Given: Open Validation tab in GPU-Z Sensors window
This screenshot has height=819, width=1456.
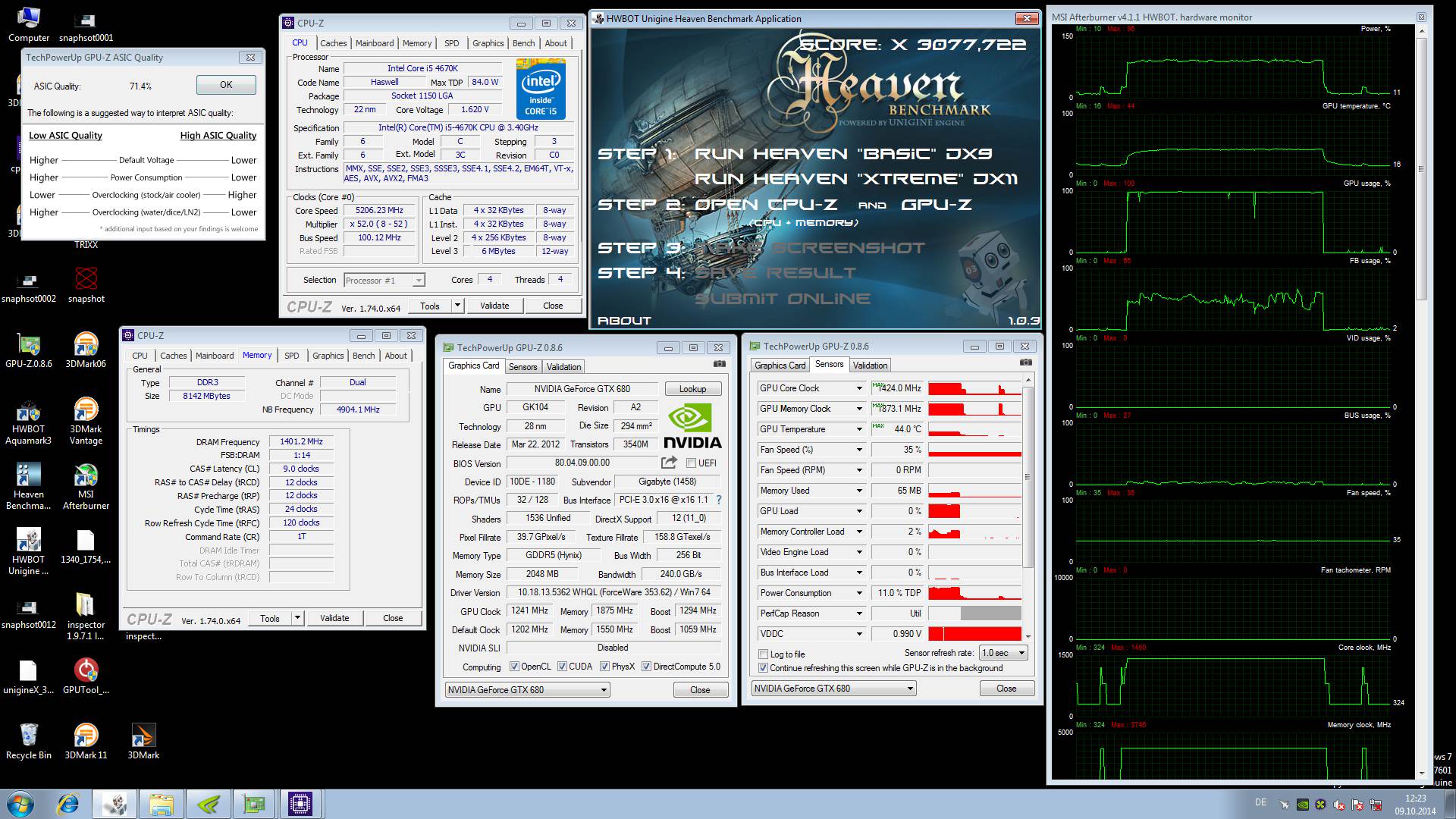Looking at the screenshot, I should coord(870,366).
